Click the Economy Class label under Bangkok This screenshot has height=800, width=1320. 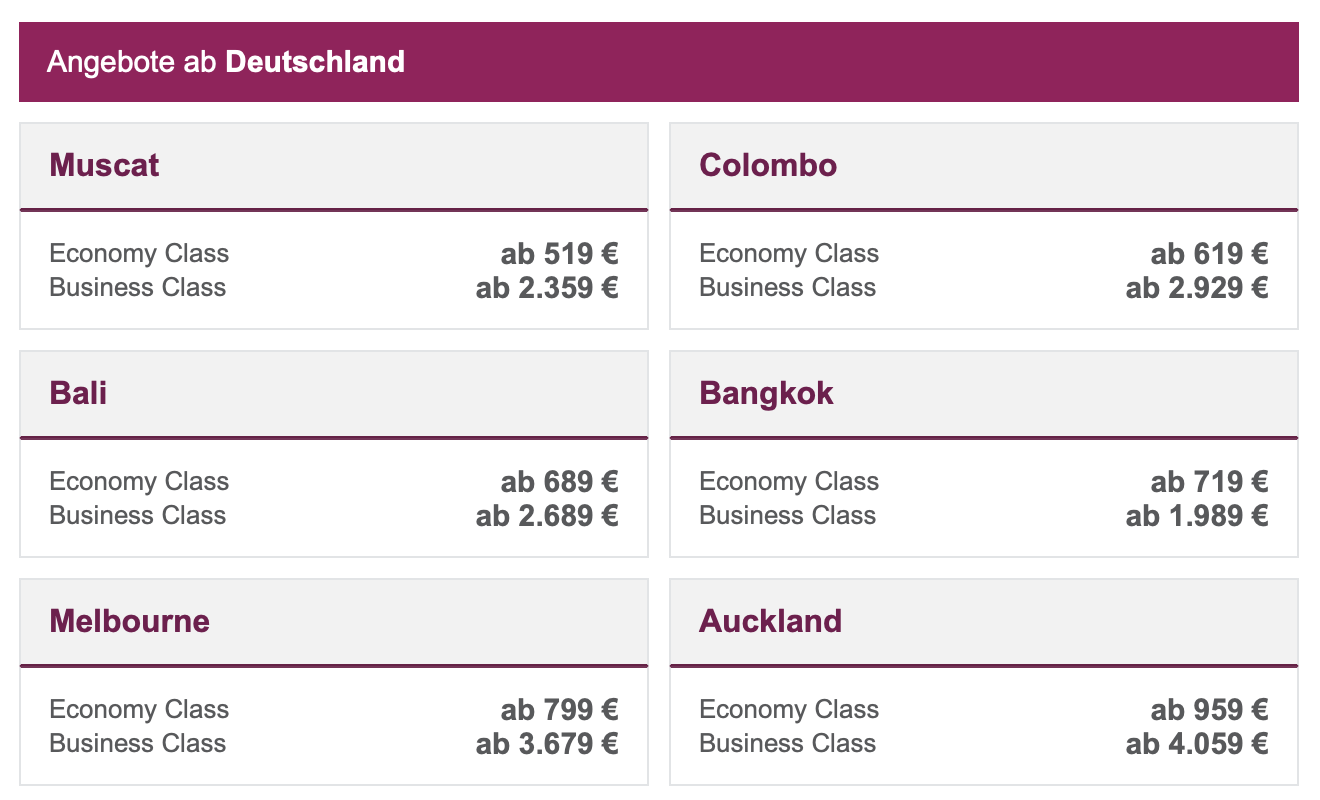click(789, 482)
